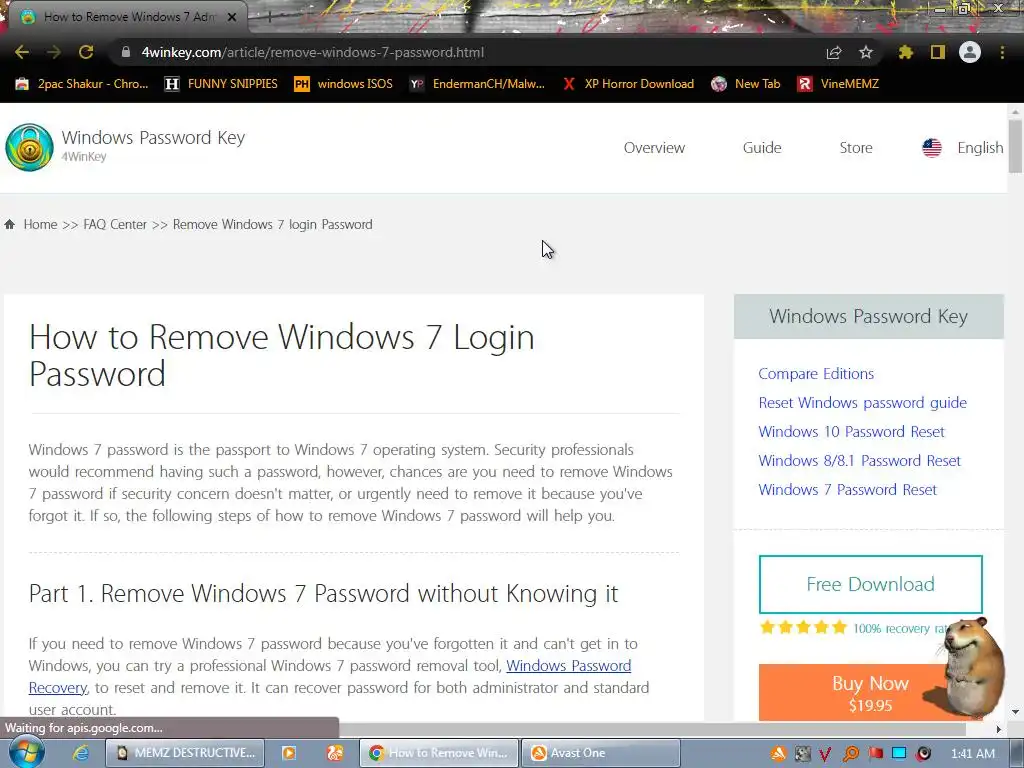
Task: Open the English language selector
Action: click(x=980, y=148)
